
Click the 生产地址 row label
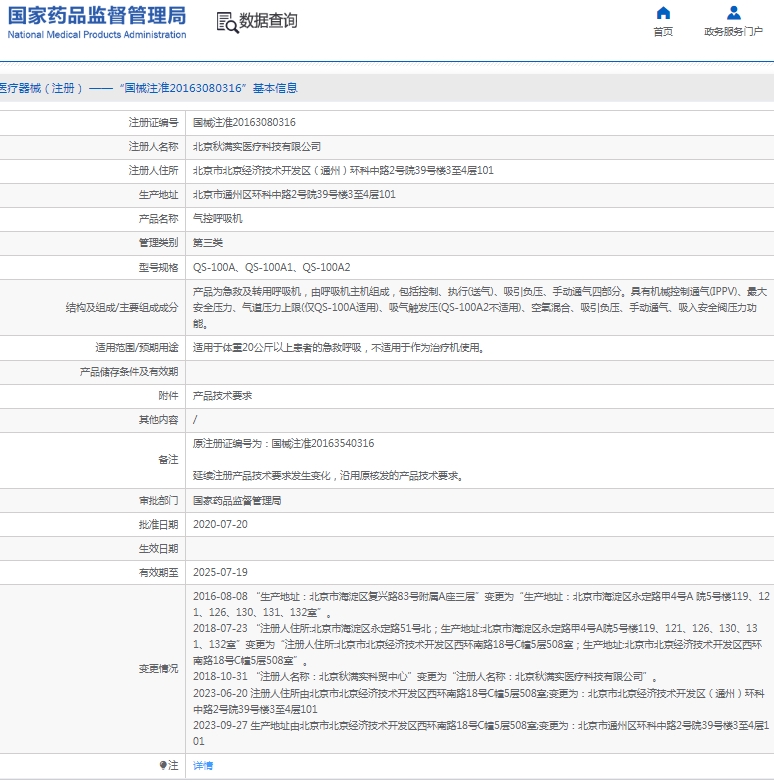pyautogui.click(x=158, y=194)
